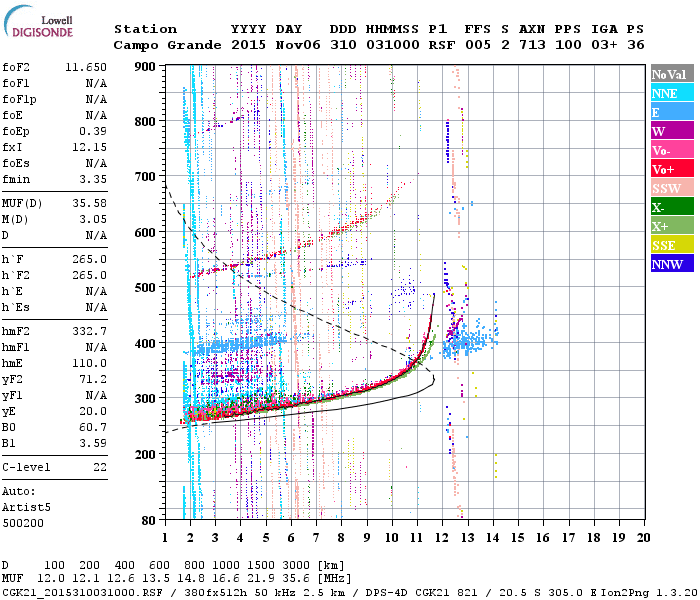Click the 80 km height axis label

(149, 520)
